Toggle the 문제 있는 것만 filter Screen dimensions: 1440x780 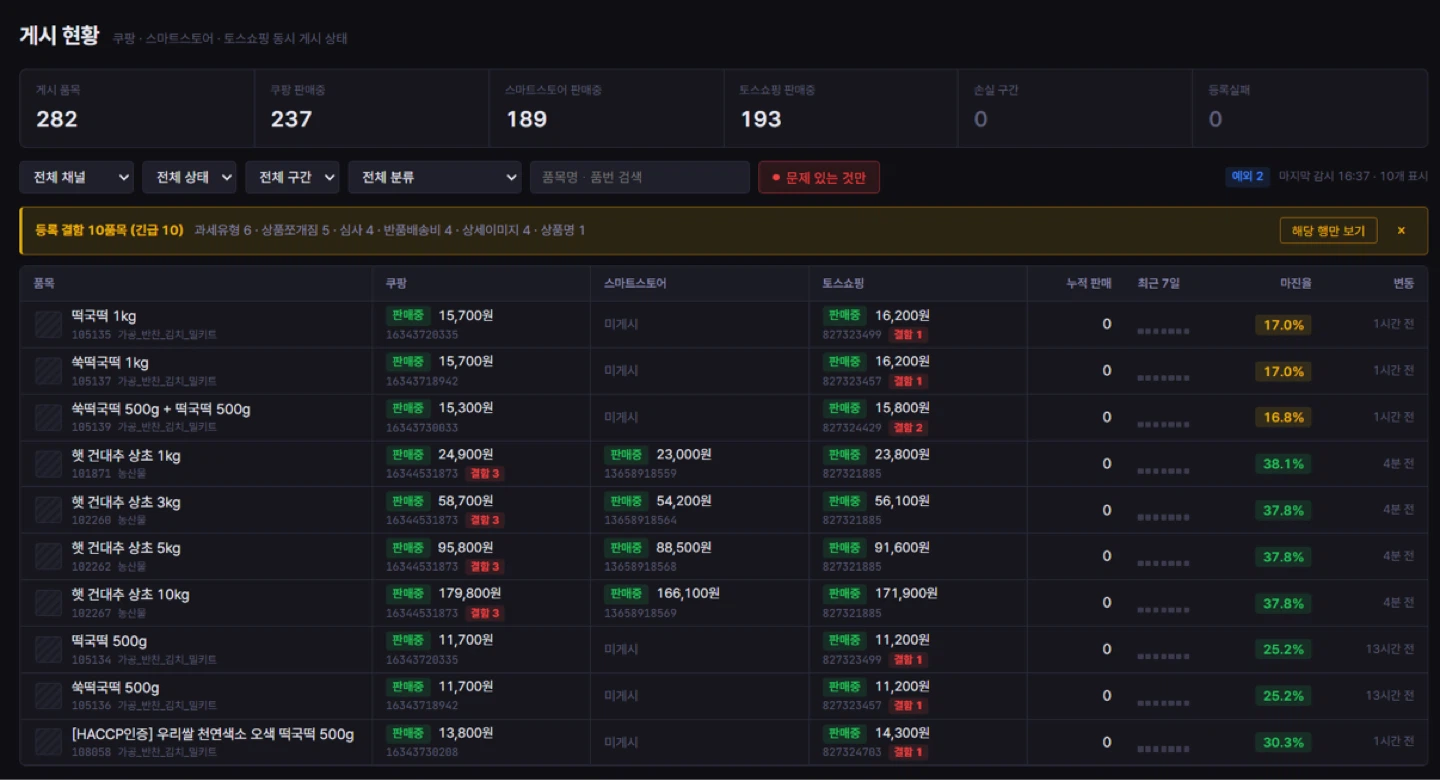pyautogui.click(x=819, y=178)
